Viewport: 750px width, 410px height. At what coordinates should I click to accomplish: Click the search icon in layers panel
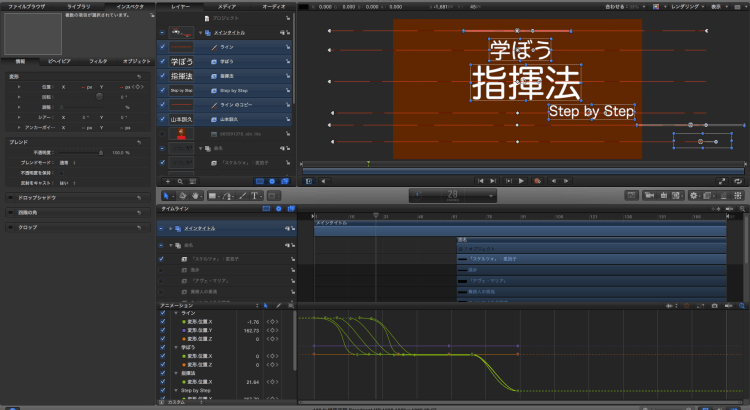179,181
